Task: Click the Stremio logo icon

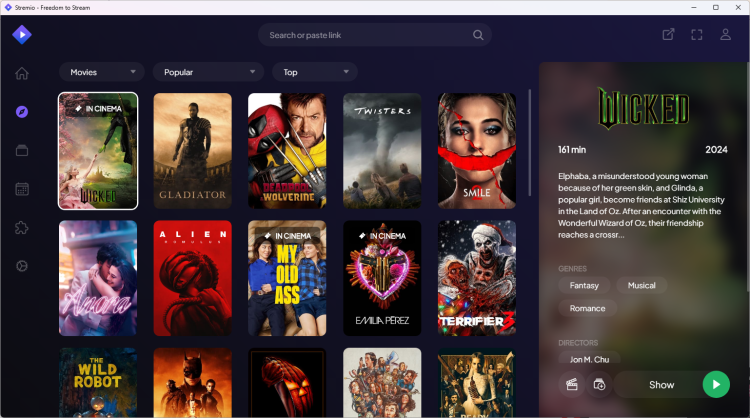Action: (22, 34)
